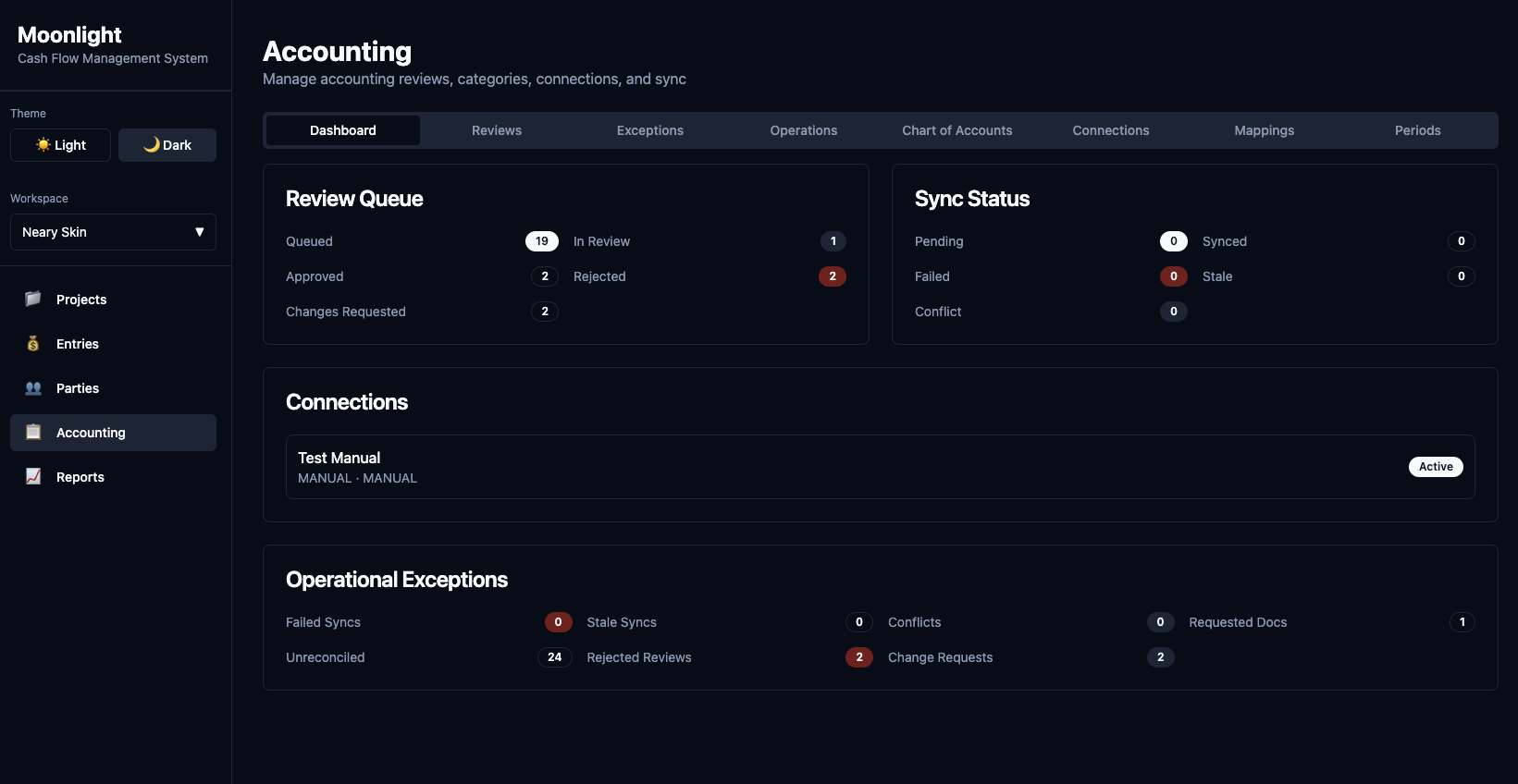Click the 'Rejected Reviews' label
This screenshot has height=784, width=1518.
coord(639,657)
